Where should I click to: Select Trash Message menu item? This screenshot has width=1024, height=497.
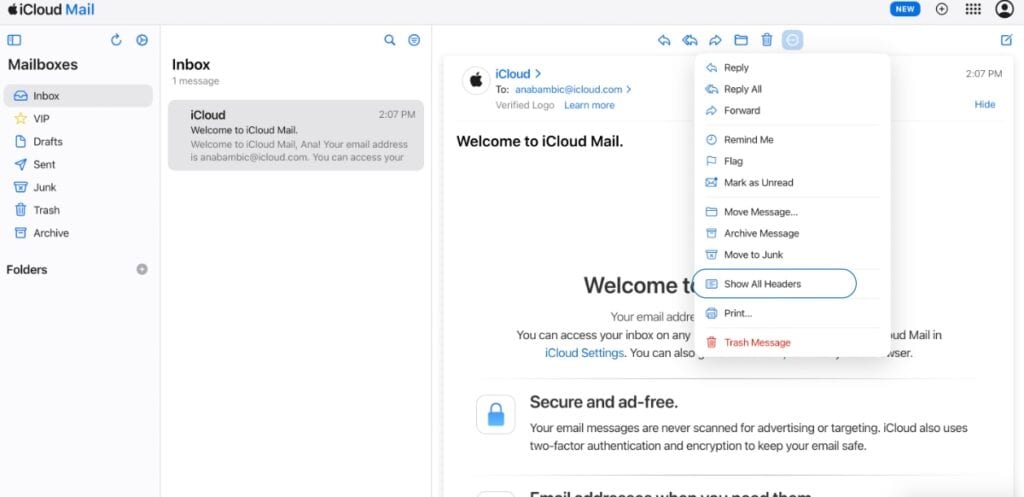coord(792,343)
